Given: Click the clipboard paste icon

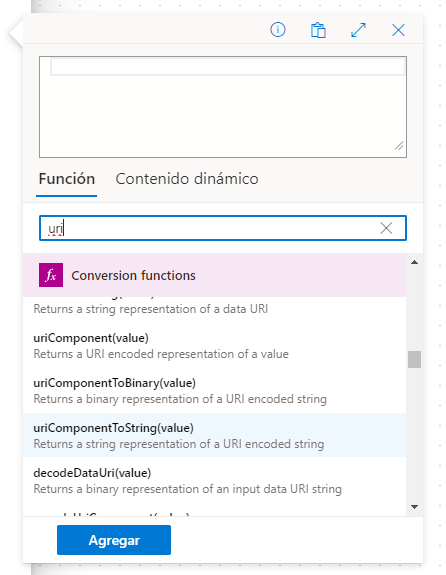Looking at the screenshot, I should click(318, 30).
